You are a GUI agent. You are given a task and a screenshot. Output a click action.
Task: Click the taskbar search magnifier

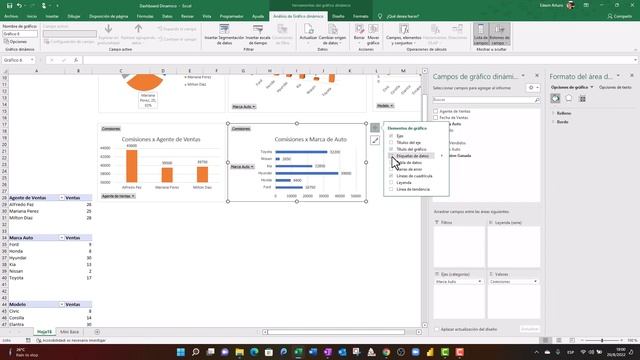[x=196, y=352]
